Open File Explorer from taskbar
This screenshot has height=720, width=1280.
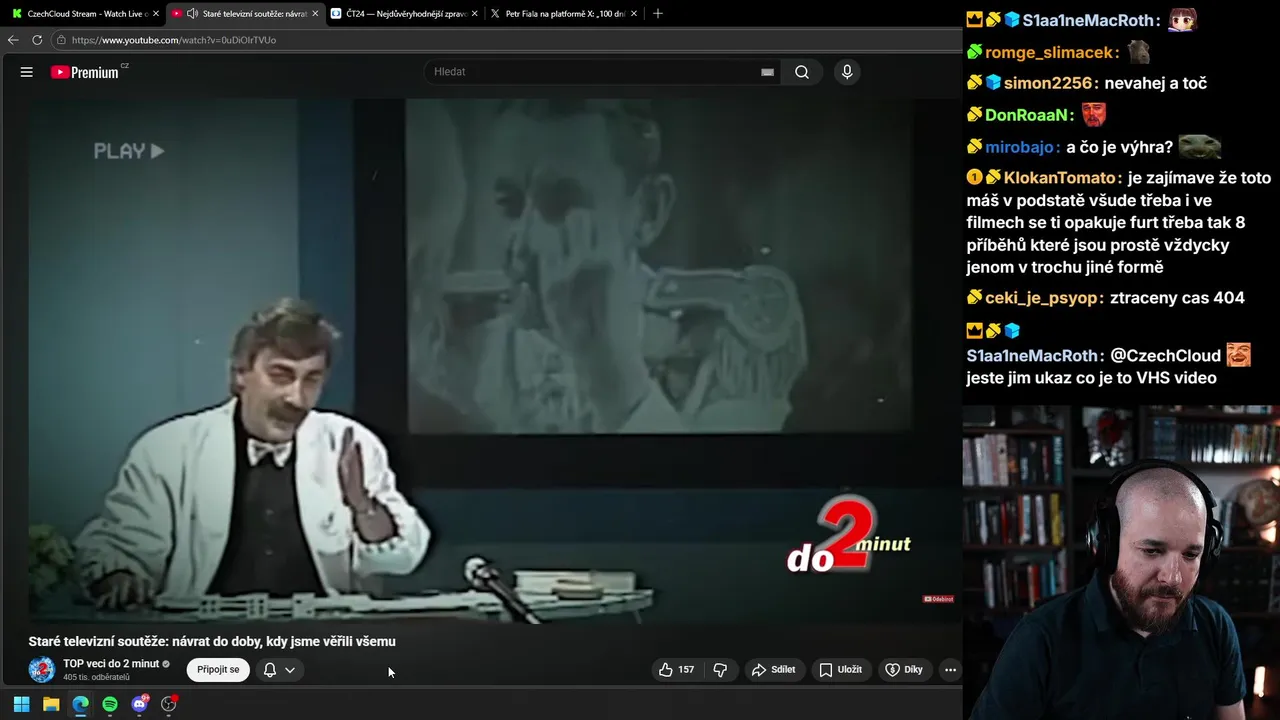pyautogui.click(x=51, y=704)
